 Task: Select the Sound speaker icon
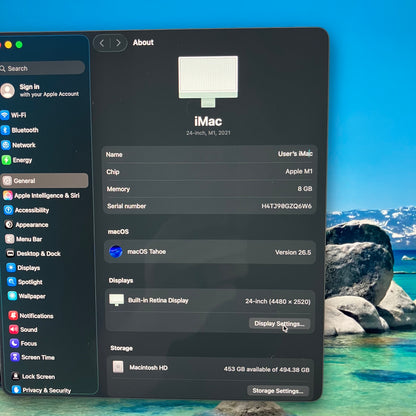point(14,329)
